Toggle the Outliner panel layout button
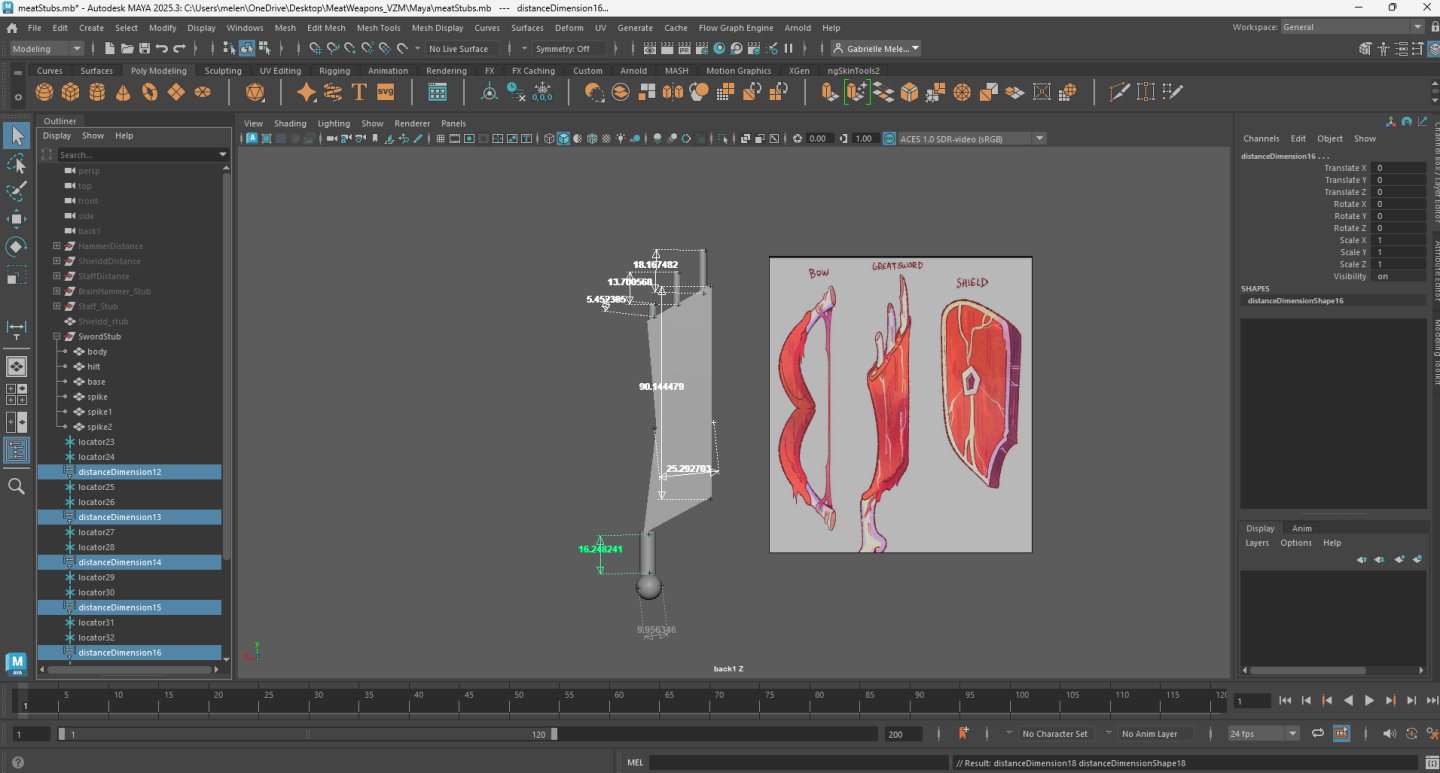Screen dimensions: 1440x773 click(16, 450)
